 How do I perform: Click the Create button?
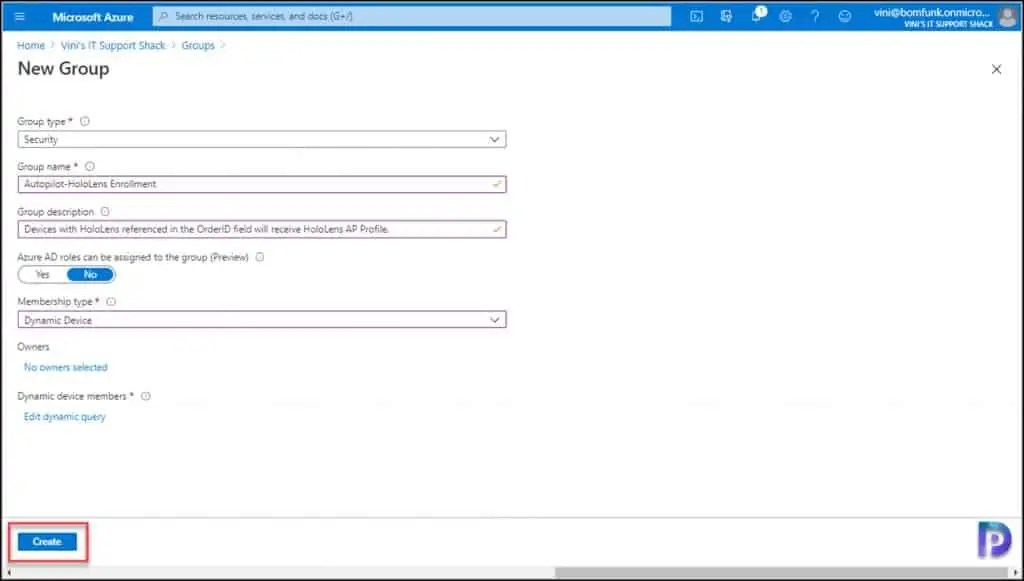(x=46, y=541)
